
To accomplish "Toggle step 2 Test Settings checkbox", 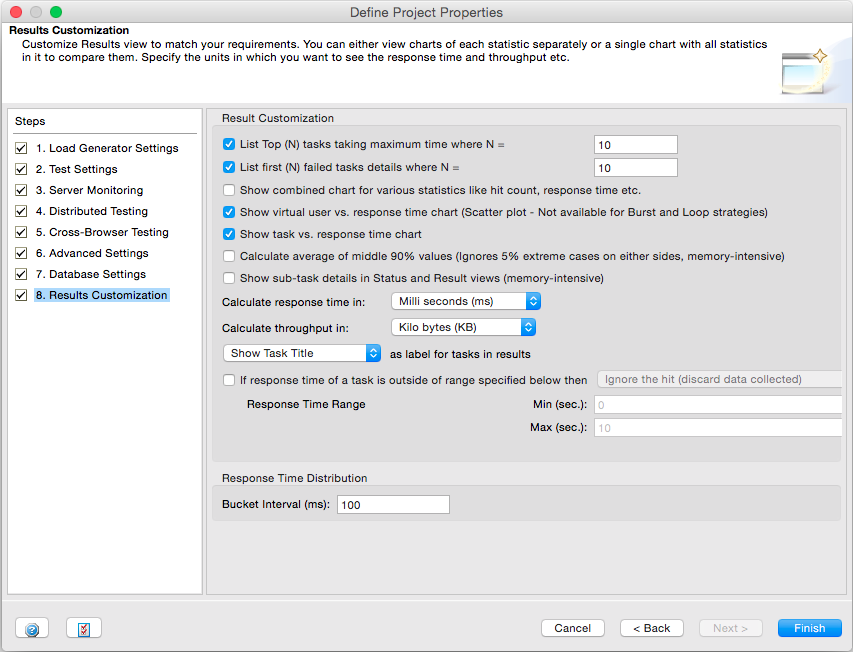I will pyautogui.click(x=21, y=169).
